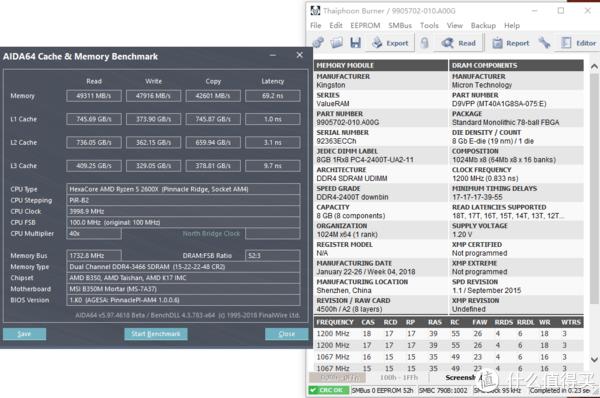600x398 pixels.
Task: Click the Memory Read value 49311 MB/s
Action: [94, 96]
